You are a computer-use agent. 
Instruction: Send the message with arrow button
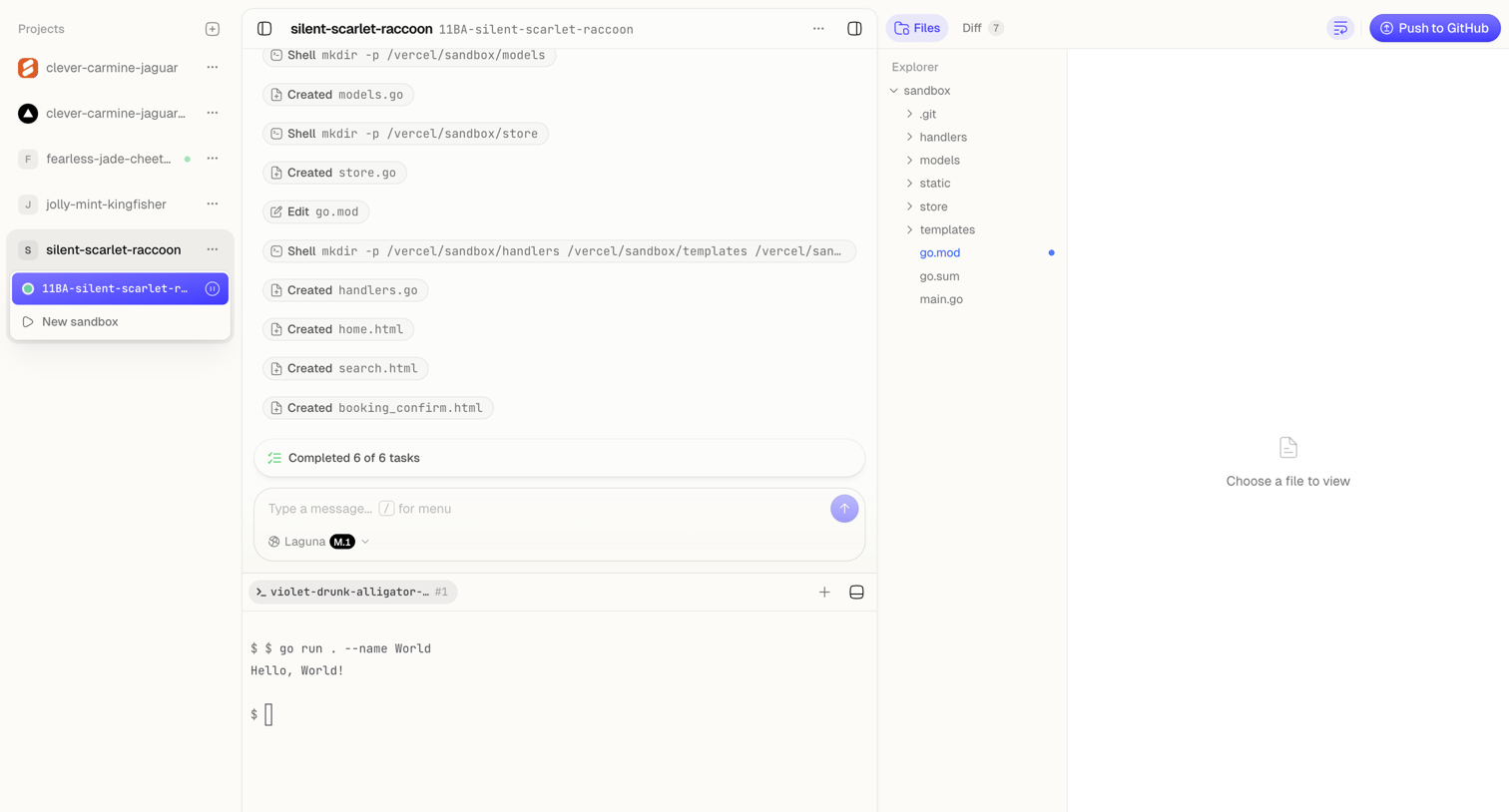(844, 509)
